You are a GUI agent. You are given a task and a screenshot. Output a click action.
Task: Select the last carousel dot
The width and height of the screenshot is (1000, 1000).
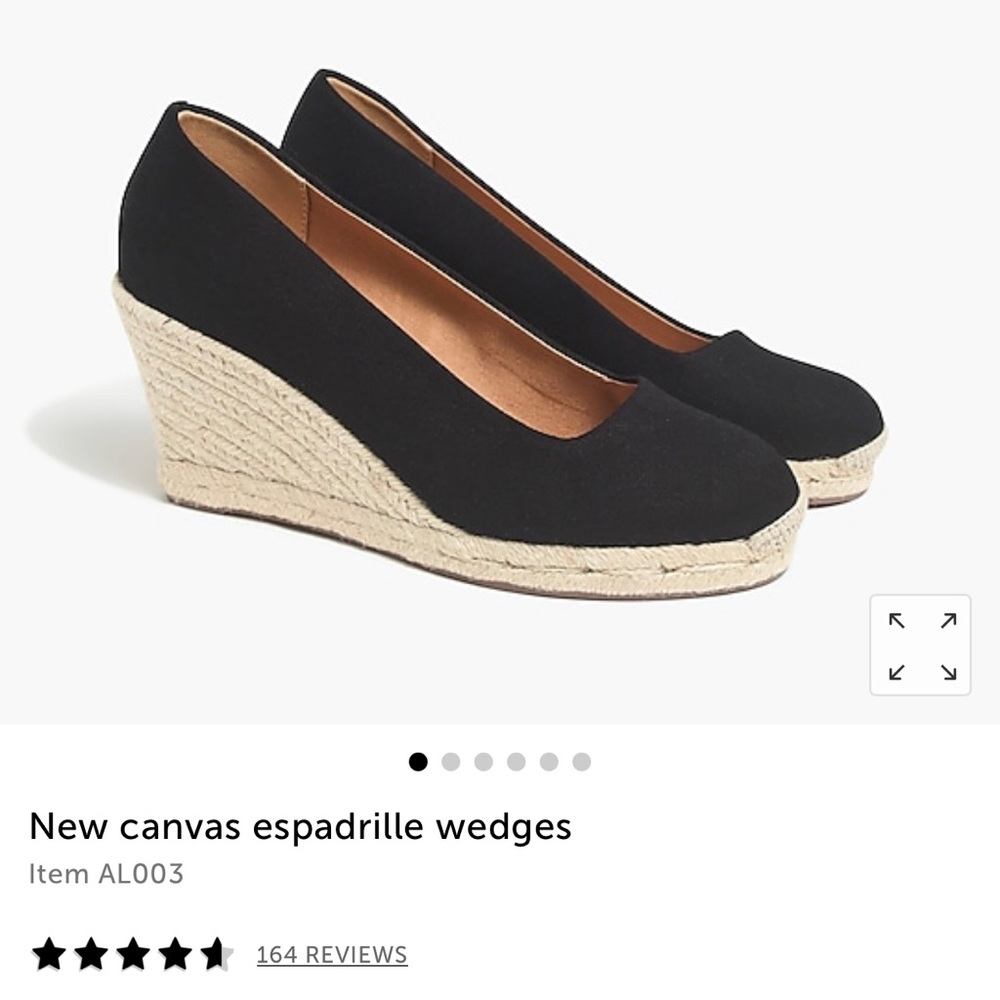579,761
